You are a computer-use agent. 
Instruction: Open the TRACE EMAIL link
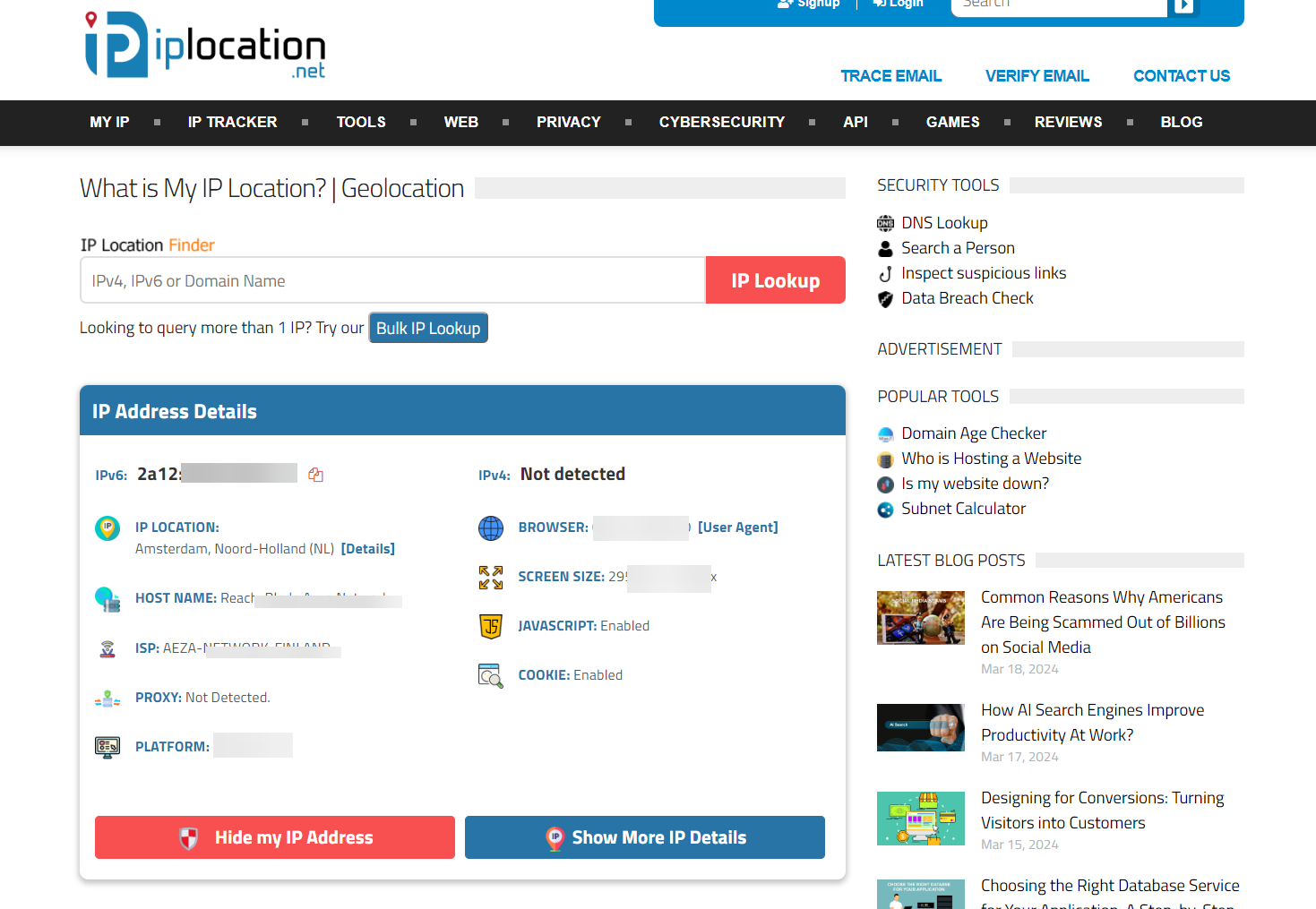click(890, 76)
